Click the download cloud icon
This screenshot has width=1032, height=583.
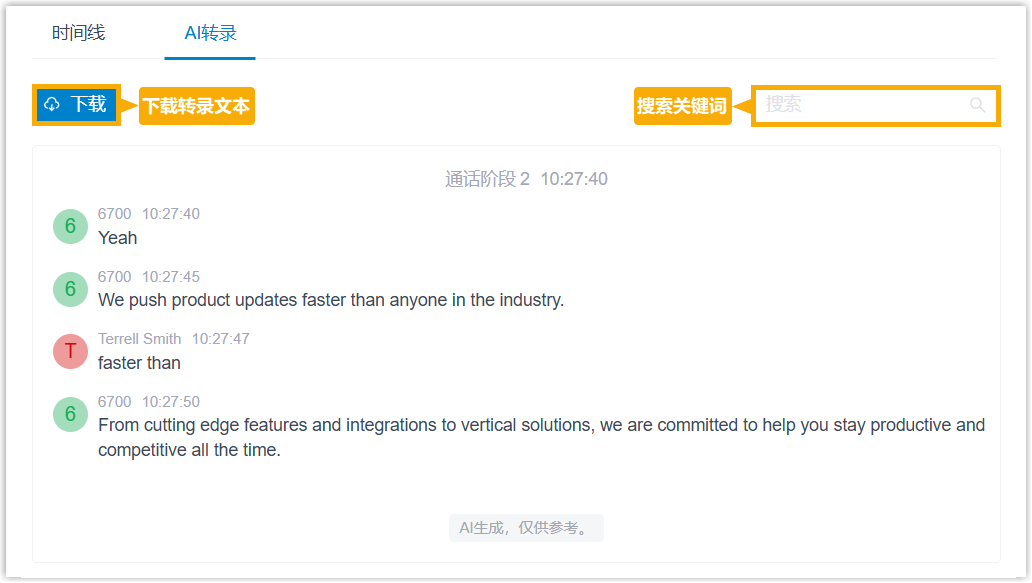click(52, 105)
